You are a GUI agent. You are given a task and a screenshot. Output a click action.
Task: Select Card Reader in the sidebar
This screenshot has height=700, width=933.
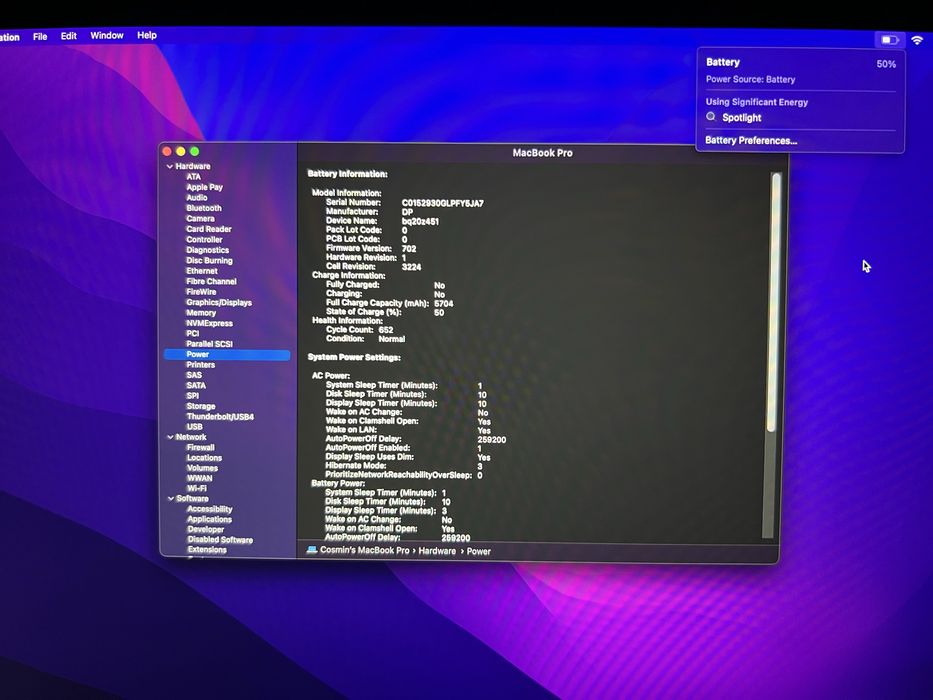tap(208, 229)
